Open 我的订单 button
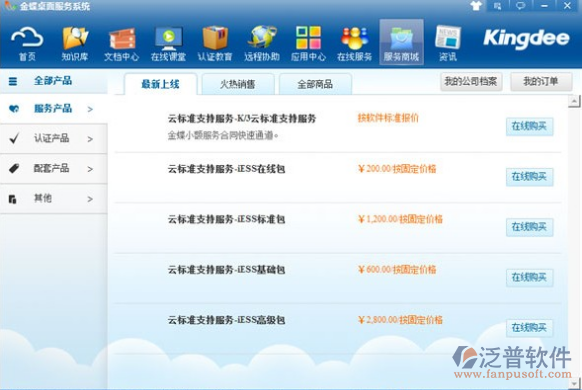582x390 pixels. click(541, 82)
